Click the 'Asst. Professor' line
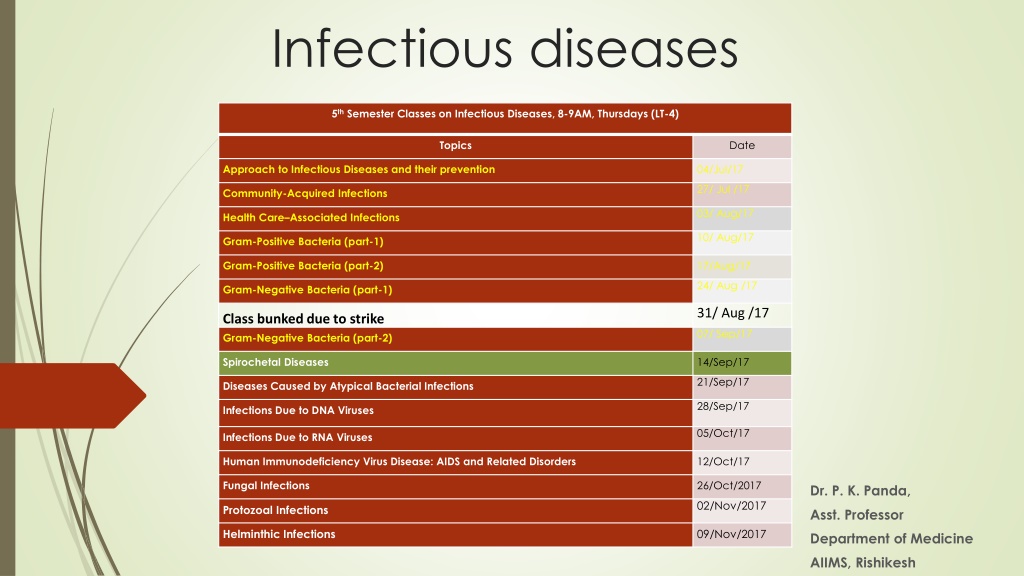1024x576 pixels. [857, 515]
